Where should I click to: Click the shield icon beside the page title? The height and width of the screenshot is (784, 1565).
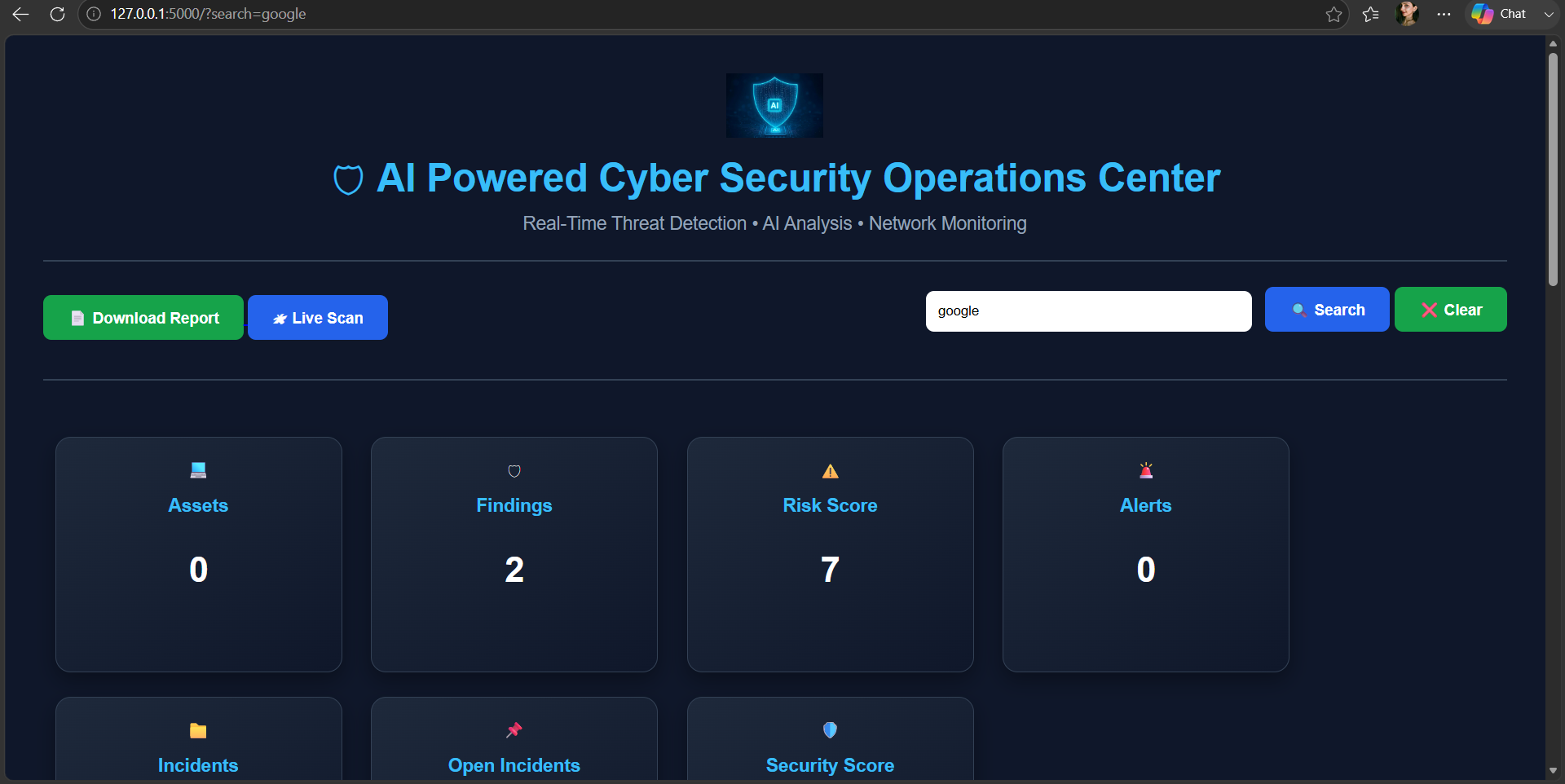pos(348,179)
